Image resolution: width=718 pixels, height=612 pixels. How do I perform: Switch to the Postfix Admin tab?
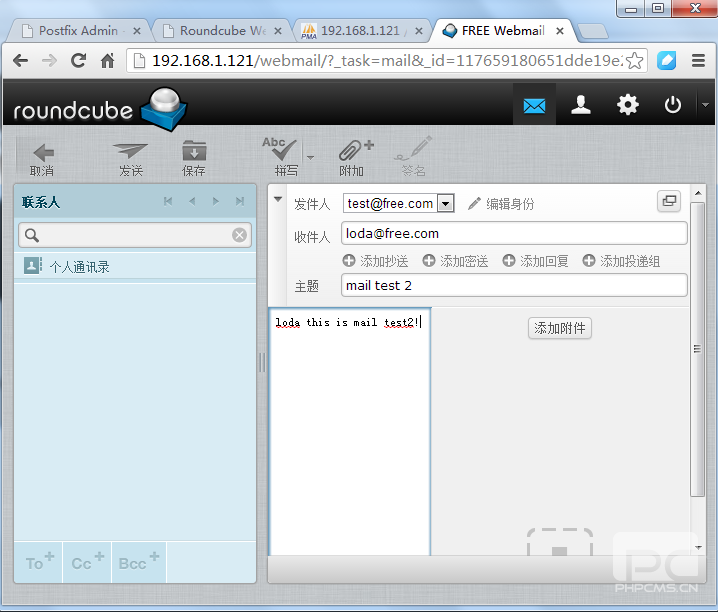(78, 31)
